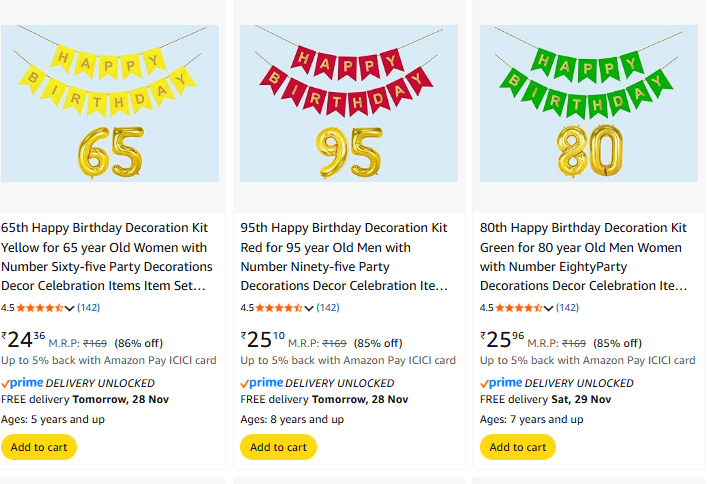Screen dimensions: 709x484
Task: Add the 80th birthday kit to cart
Action: tap(518, 447)
